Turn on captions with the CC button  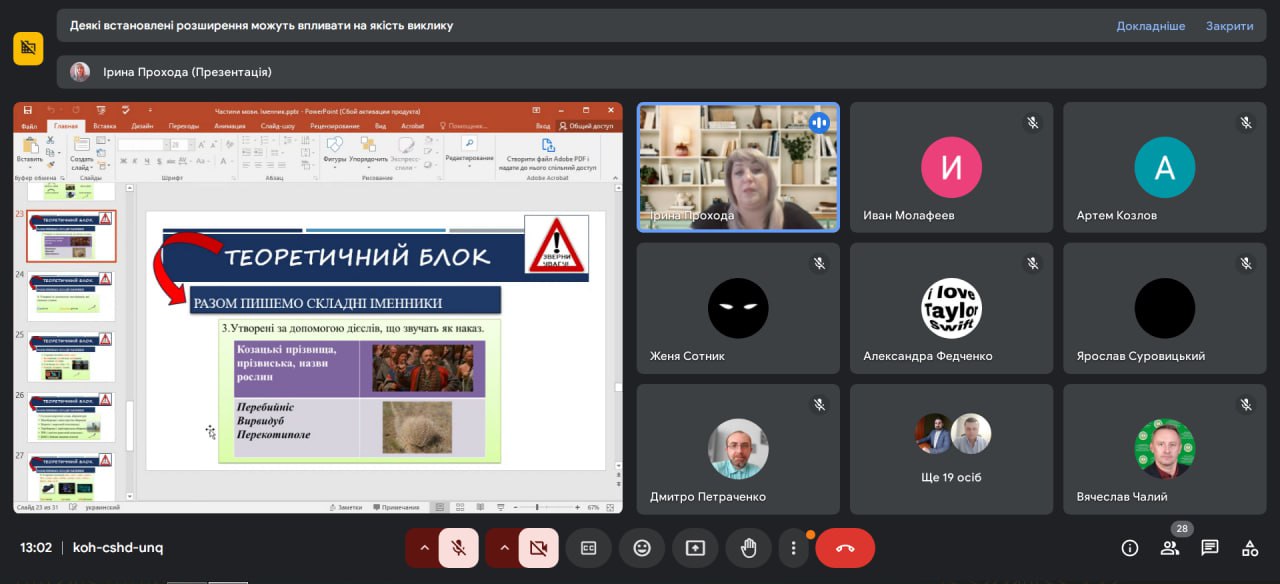[589, 548]
